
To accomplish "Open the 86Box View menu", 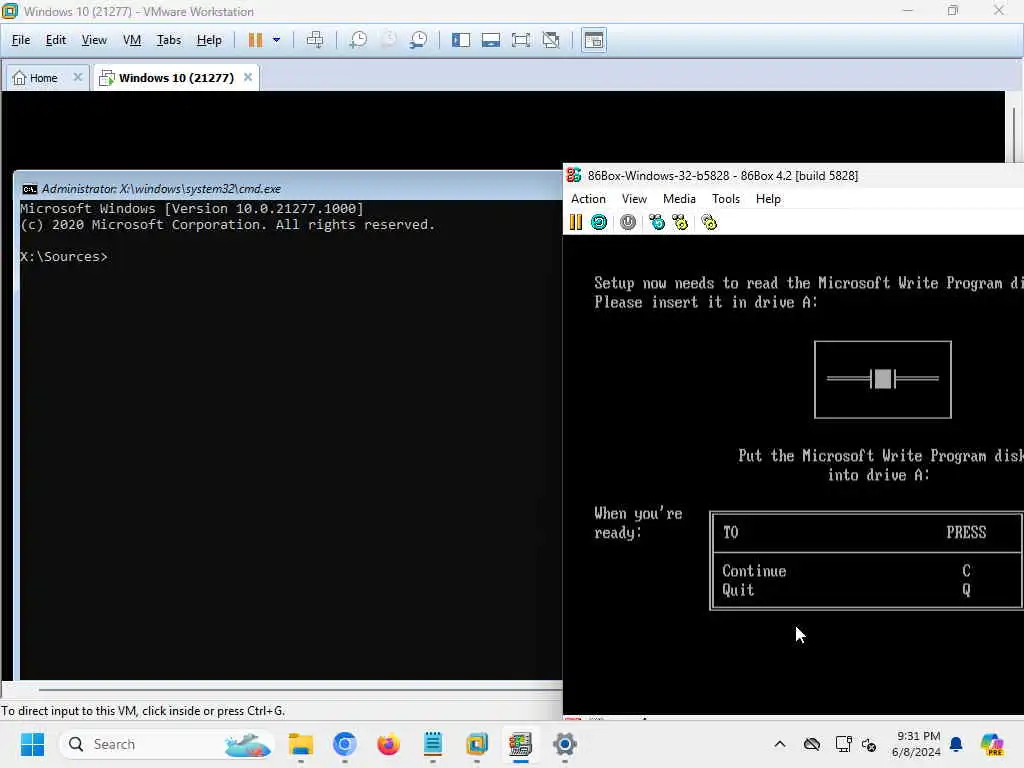I will pyautogui.click(x=634, y=199).
